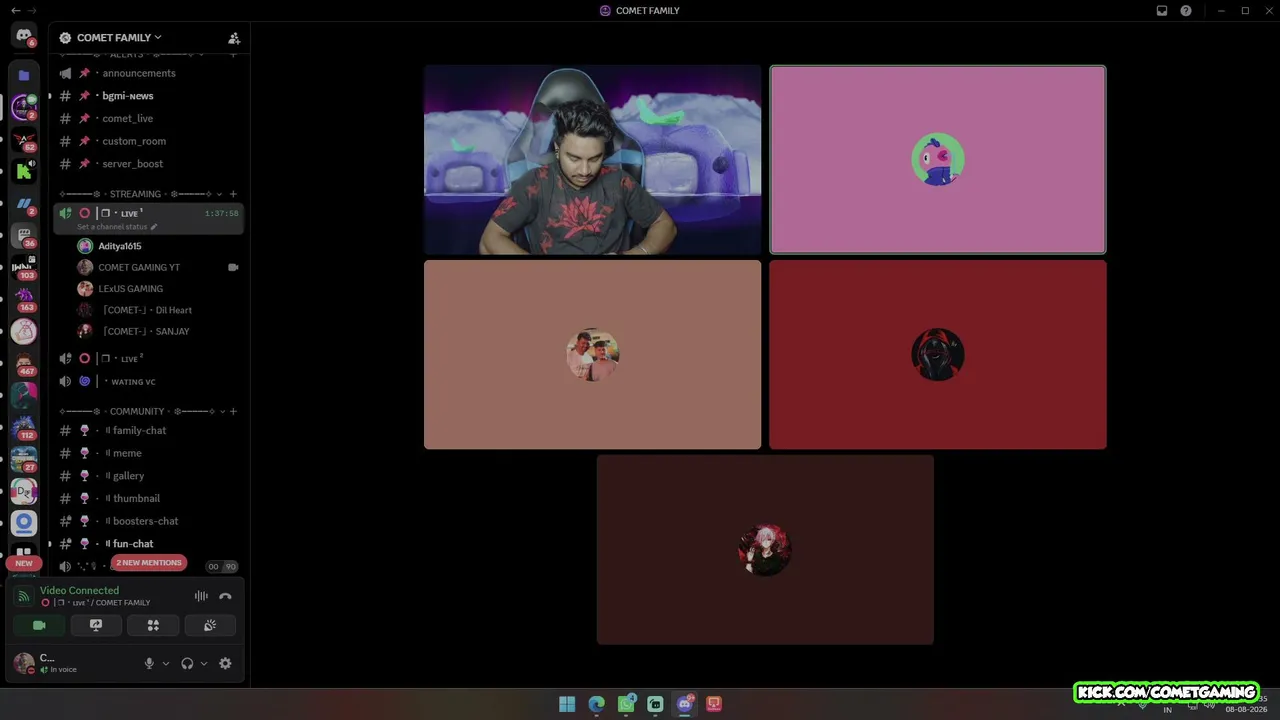Open the gallery channel

pos(148,476)
